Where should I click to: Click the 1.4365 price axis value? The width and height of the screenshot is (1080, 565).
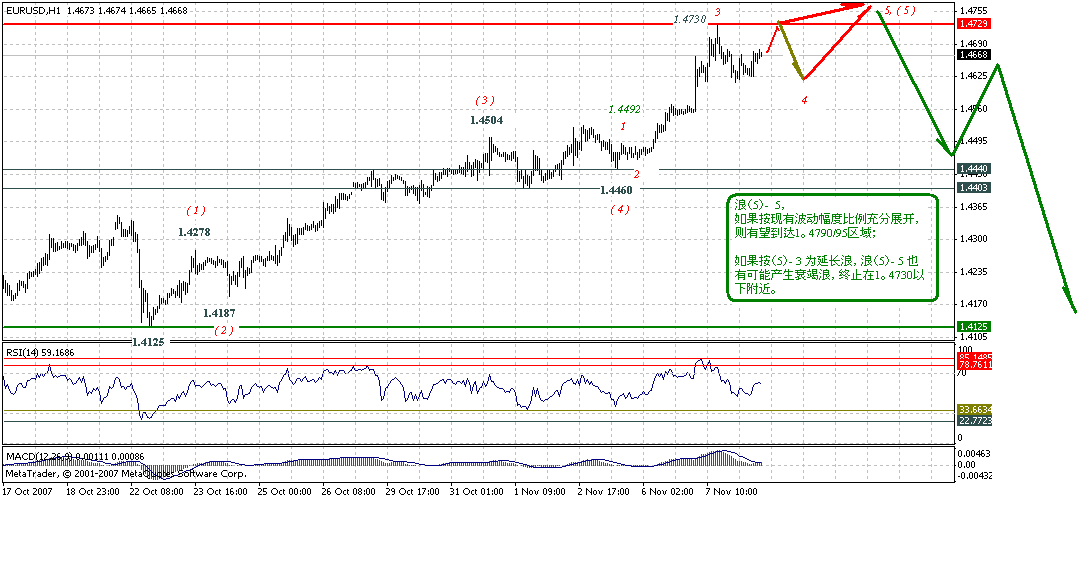[x=974, y=207]
